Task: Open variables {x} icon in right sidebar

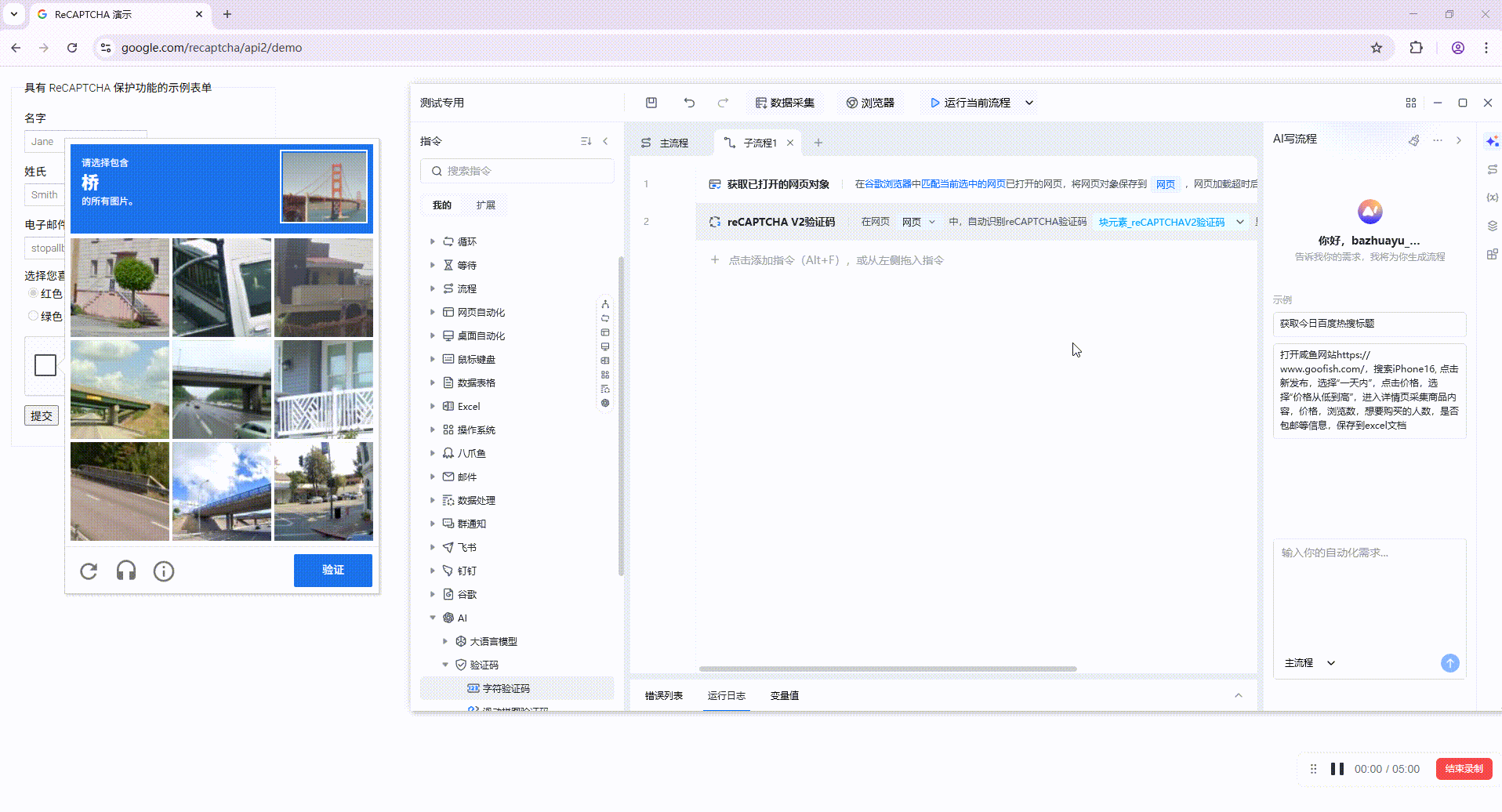Action: [1493, 198]
